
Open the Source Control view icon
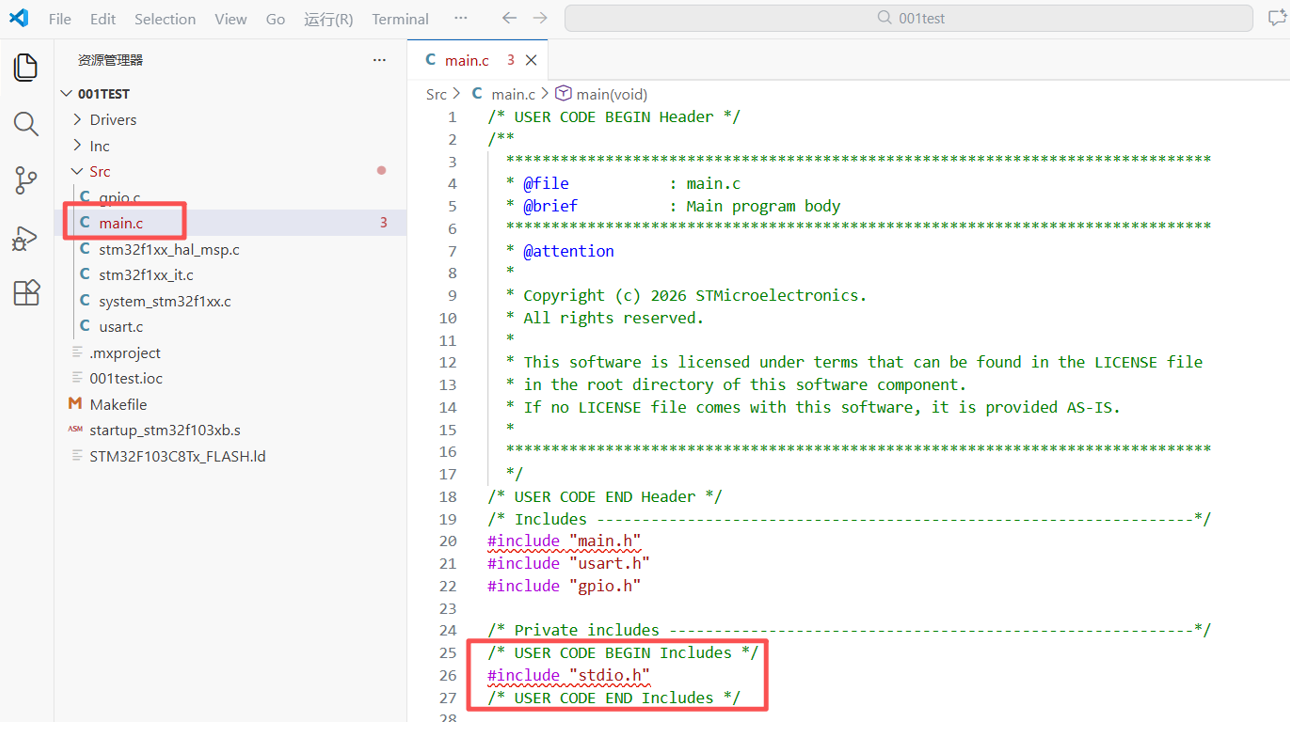26,180
